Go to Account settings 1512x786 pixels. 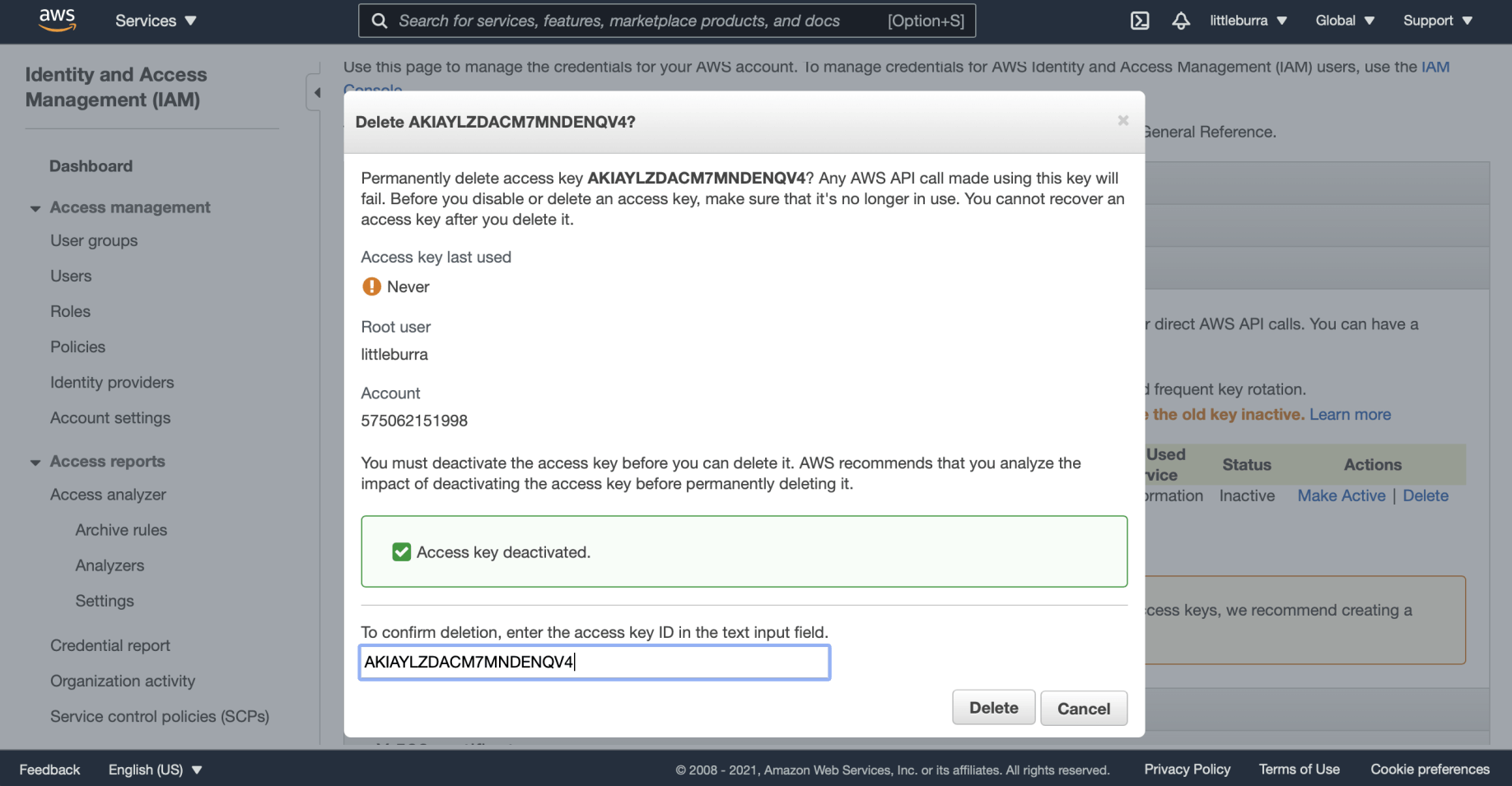pyautogui.click(x=110, y=417)
